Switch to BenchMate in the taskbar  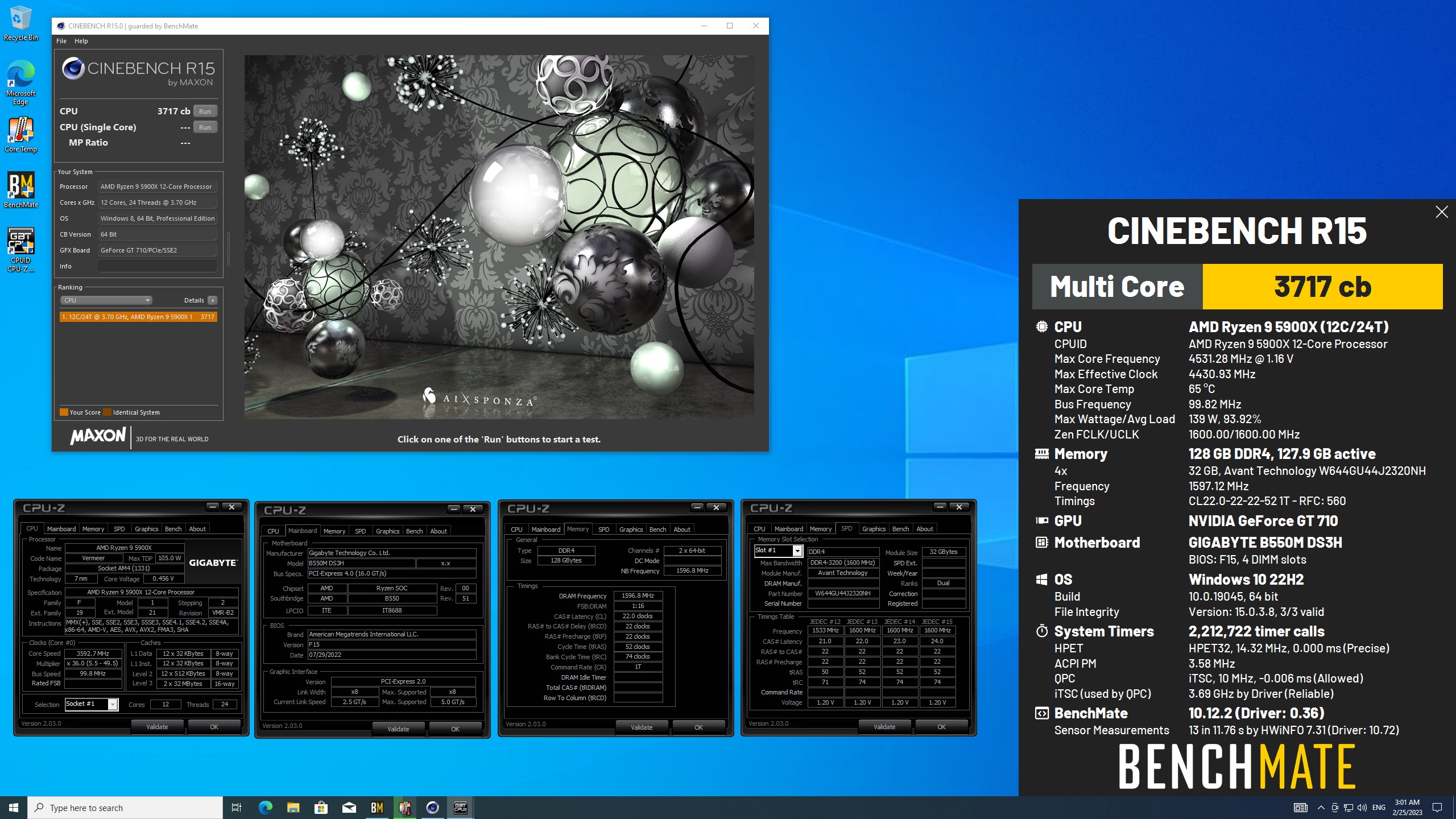(377, 808)
